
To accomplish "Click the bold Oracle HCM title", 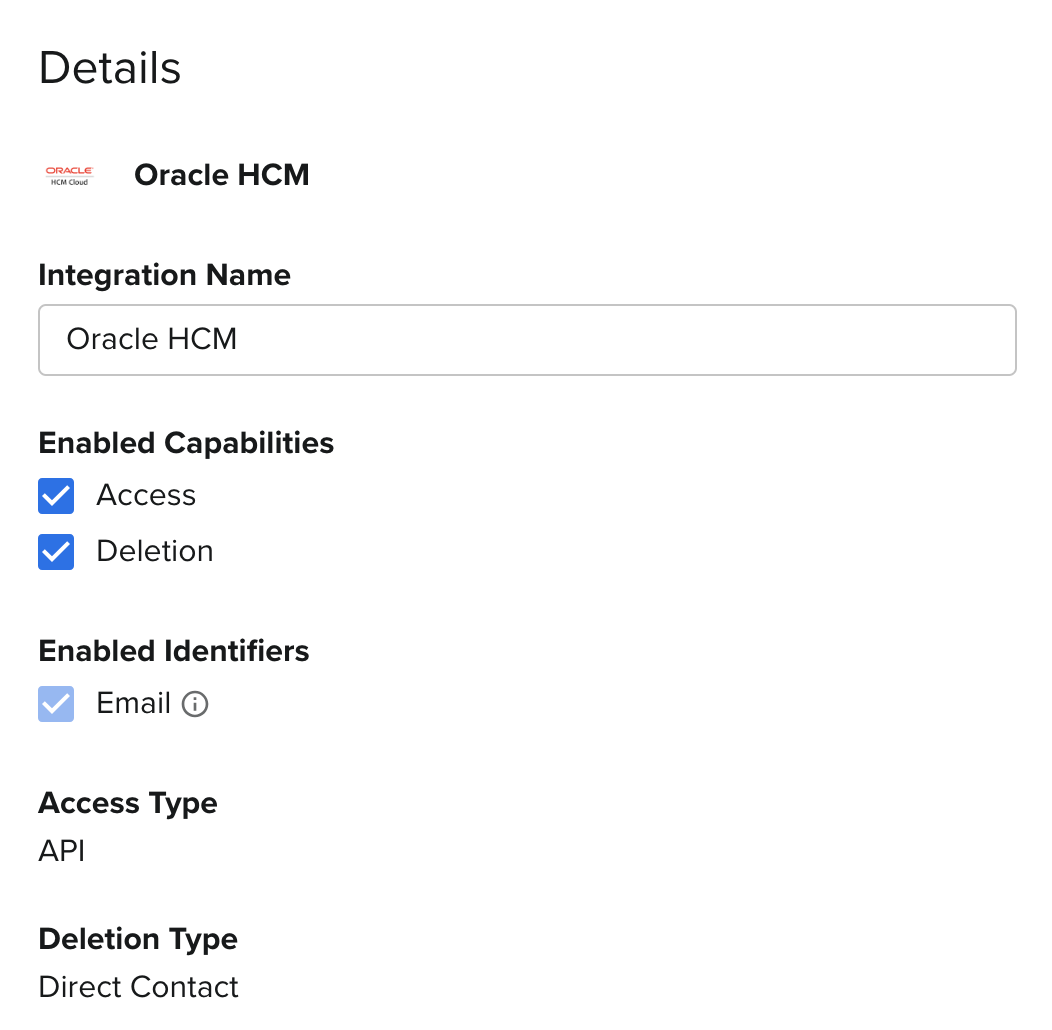I will click(222, 175).
